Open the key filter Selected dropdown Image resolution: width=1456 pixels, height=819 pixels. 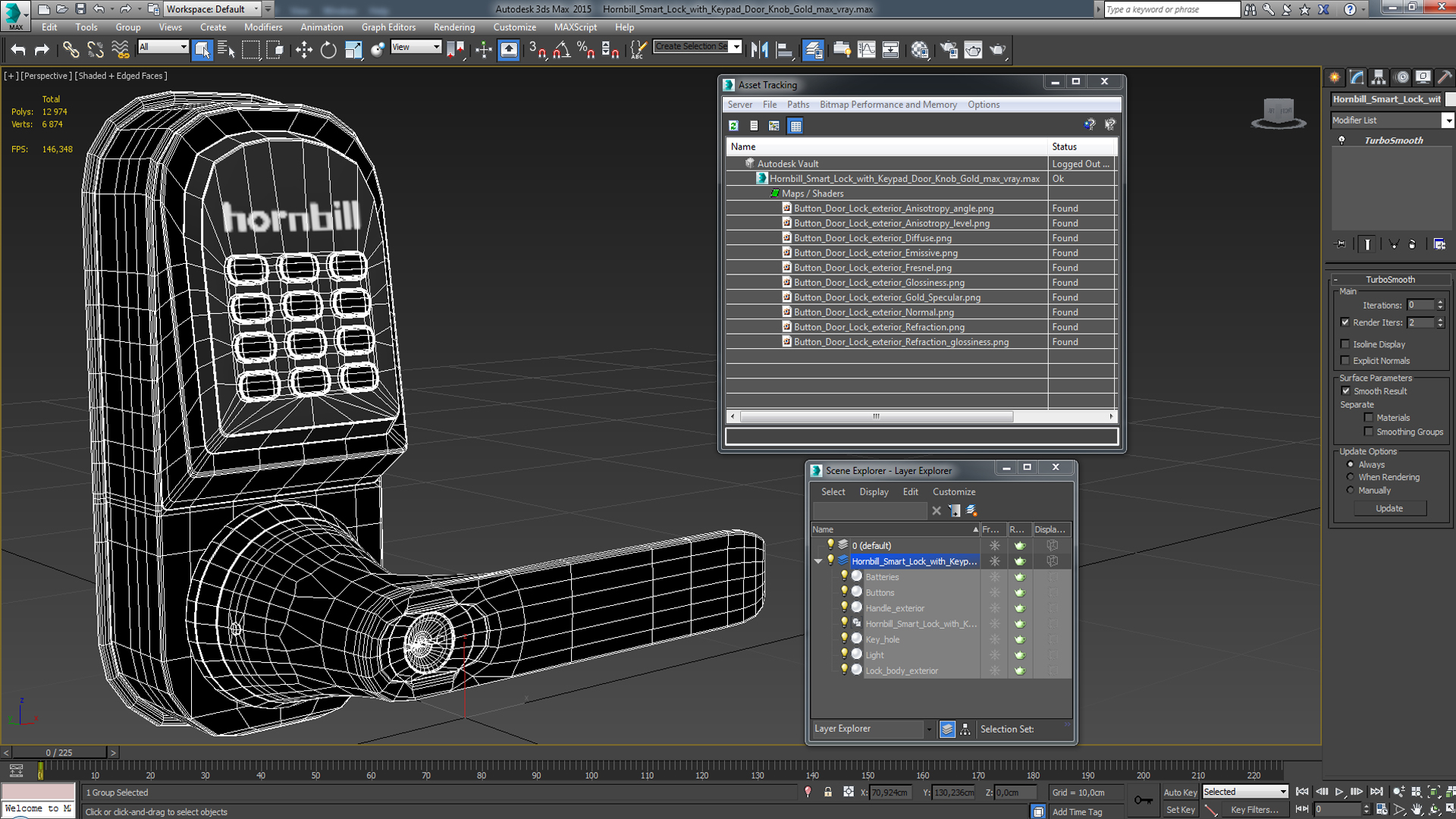[1245, 792]
